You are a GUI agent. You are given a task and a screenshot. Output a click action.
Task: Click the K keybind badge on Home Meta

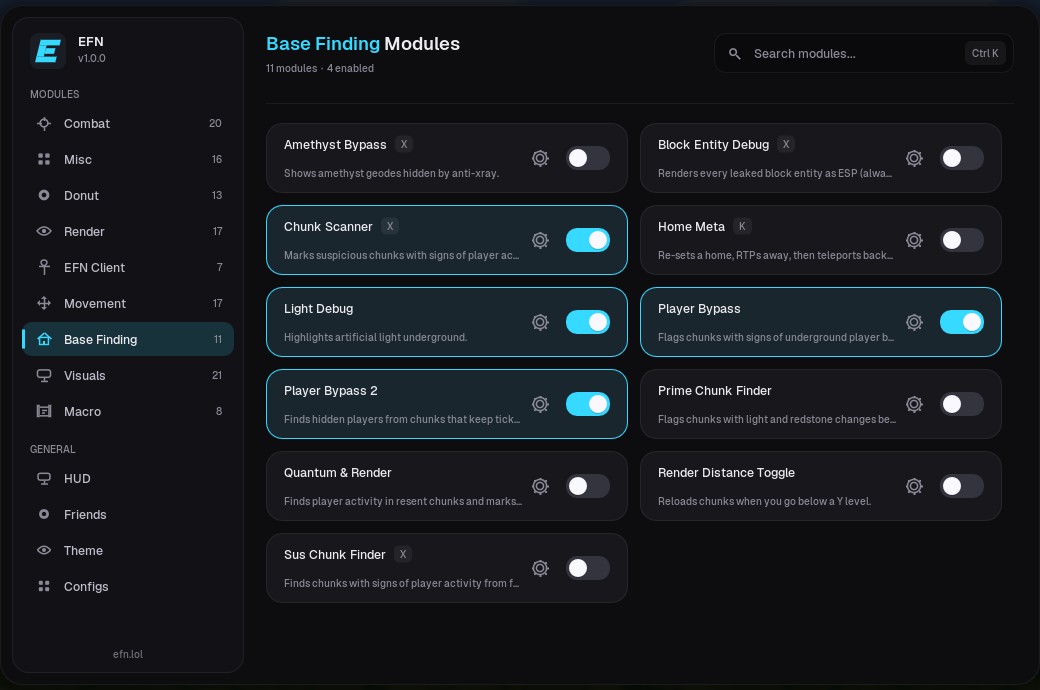point(742,226)
